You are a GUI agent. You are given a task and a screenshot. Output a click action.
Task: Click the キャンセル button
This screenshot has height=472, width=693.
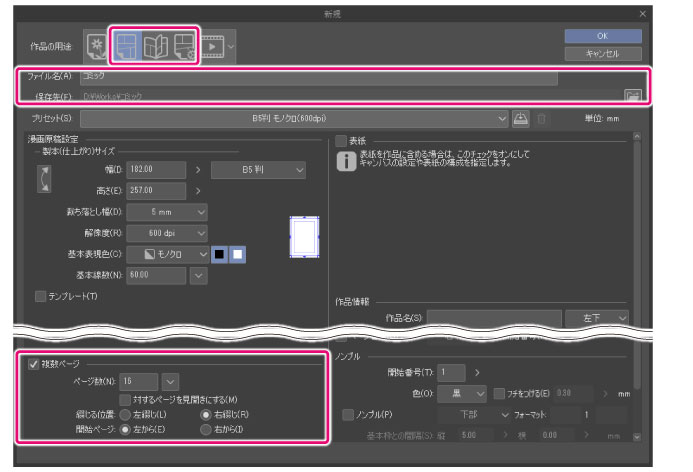[x=603, y=54]
